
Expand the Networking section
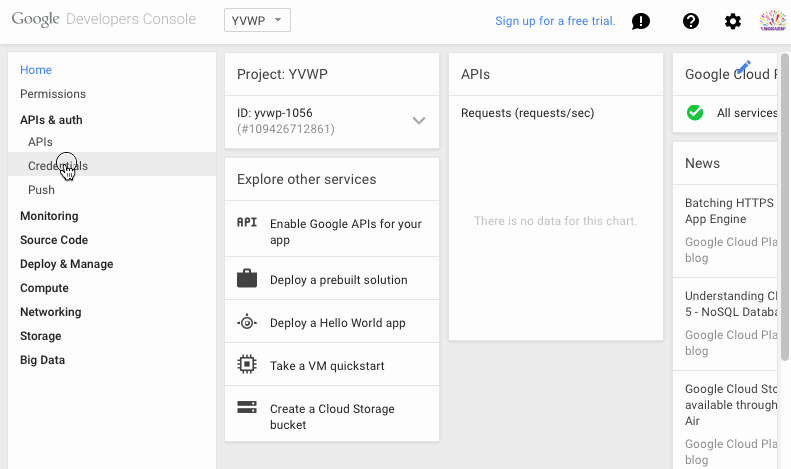pos(50,312)
